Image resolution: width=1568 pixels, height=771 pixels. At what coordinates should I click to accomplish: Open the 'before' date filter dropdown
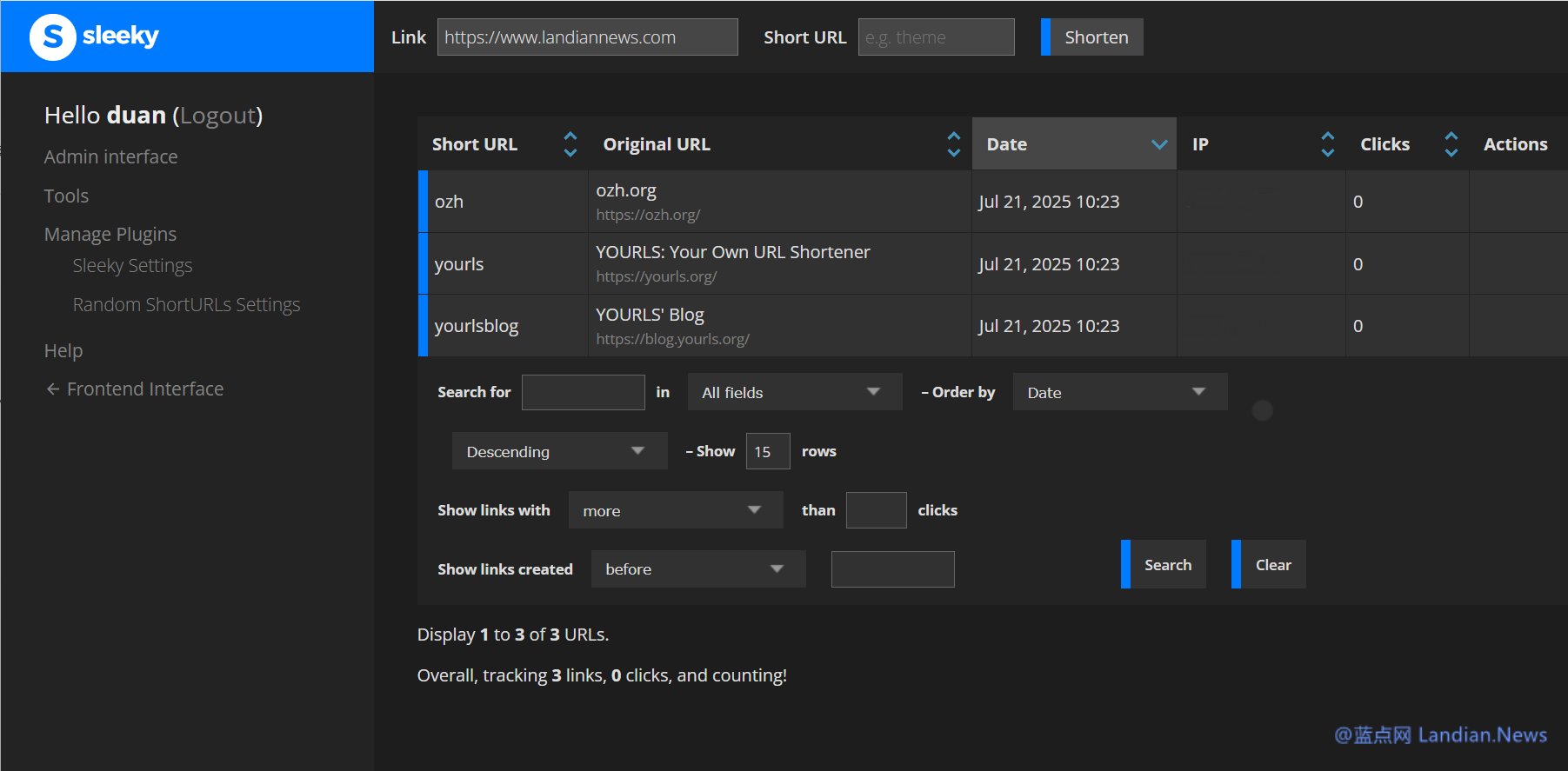tap(697, 569)
